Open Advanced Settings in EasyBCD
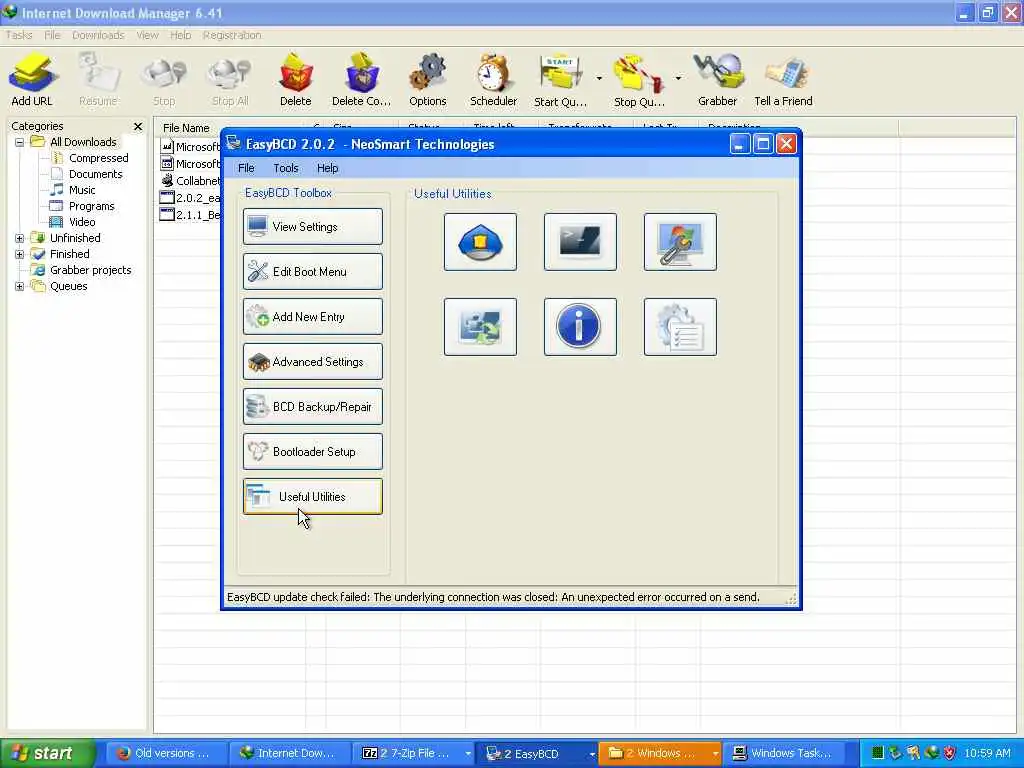Screen dimensions: 1024x768 (313, 362)
